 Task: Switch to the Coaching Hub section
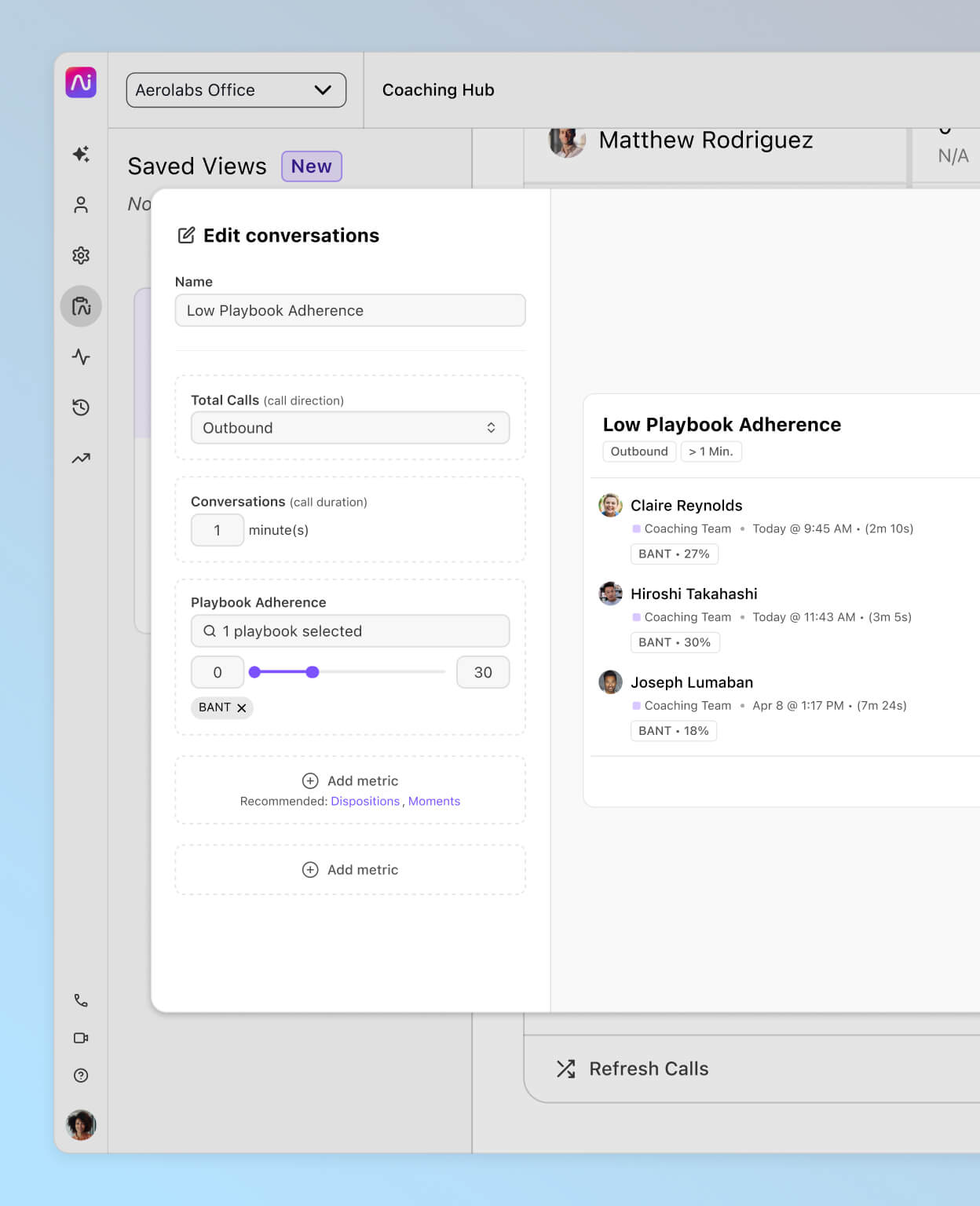(x=437, y=90)
